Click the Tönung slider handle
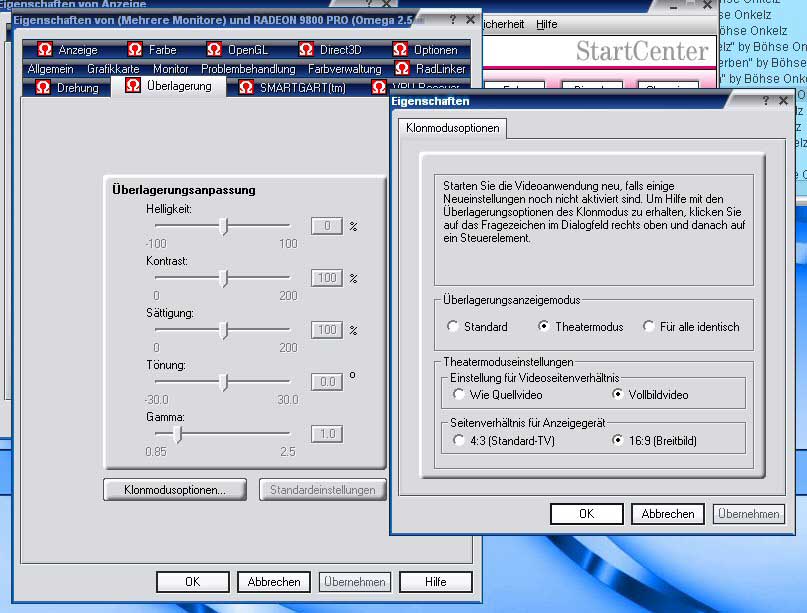Image resolution: width=807 pixels, height=613 pixels. (x=223, y=382)
